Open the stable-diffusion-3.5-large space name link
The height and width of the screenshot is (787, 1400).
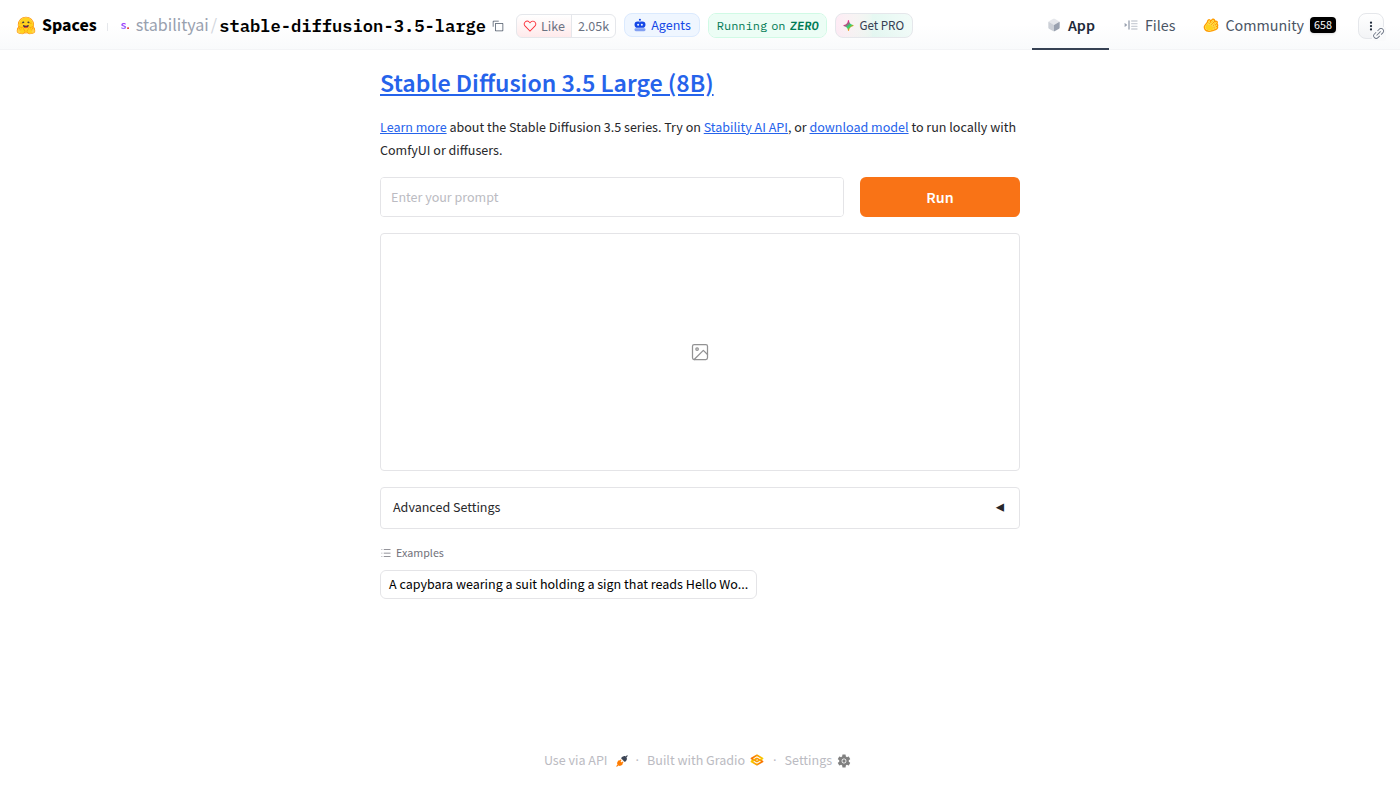coord(352,26)
